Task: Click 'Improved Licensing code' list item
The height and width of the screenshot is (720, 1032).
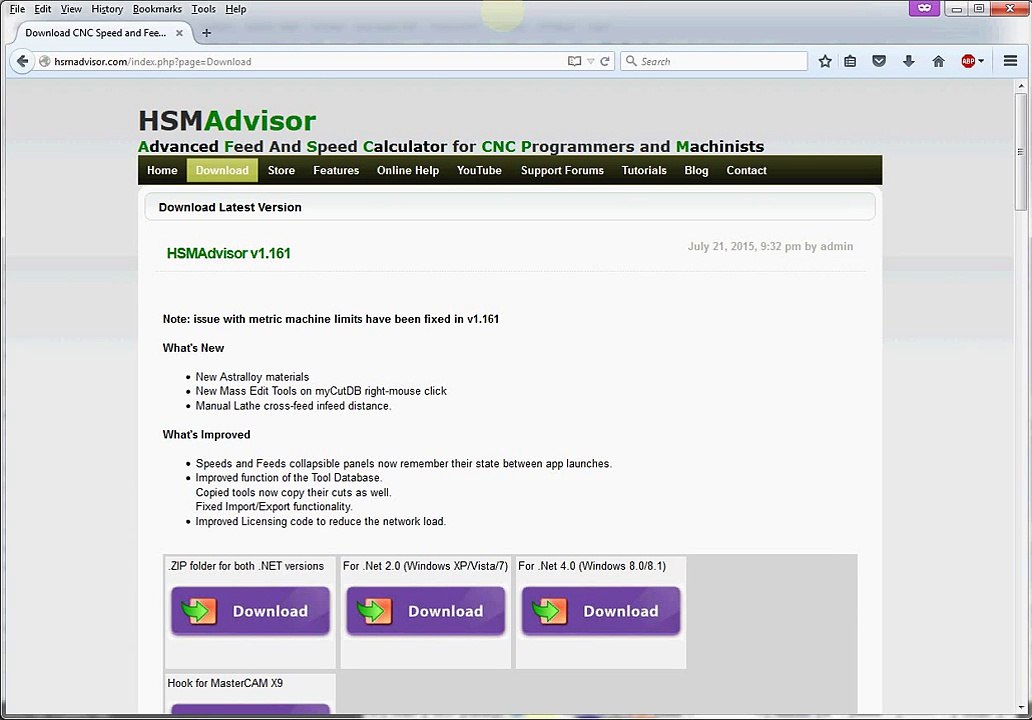Action: click(x=321, y=522)
